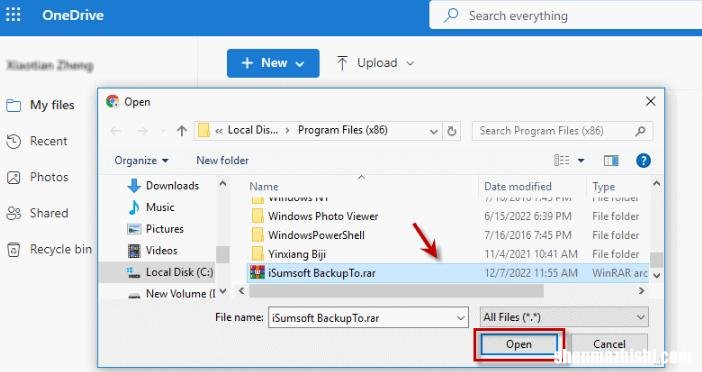Close the Open dialog
The width and height of the screenshot is (702, 372).
tap(651, 102)
